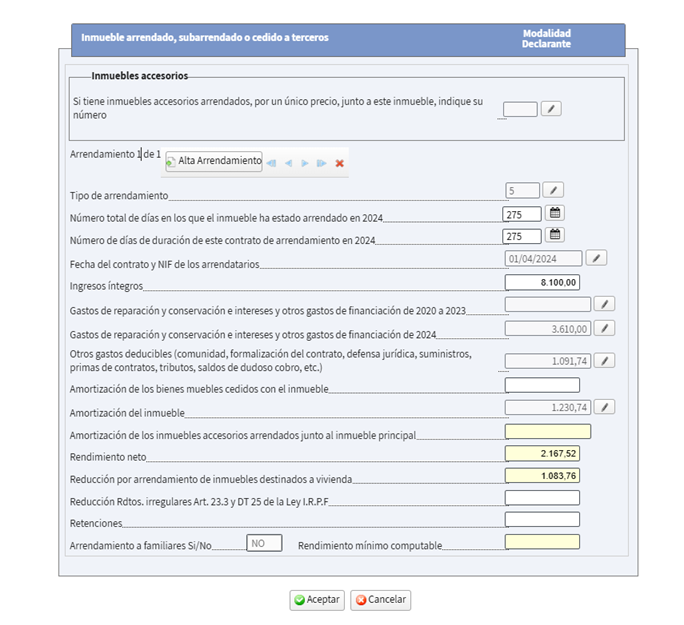This screenshot has height=625, width=684.
Task: Click the Alta Arrendamiento button
Action: click(213, 161)
